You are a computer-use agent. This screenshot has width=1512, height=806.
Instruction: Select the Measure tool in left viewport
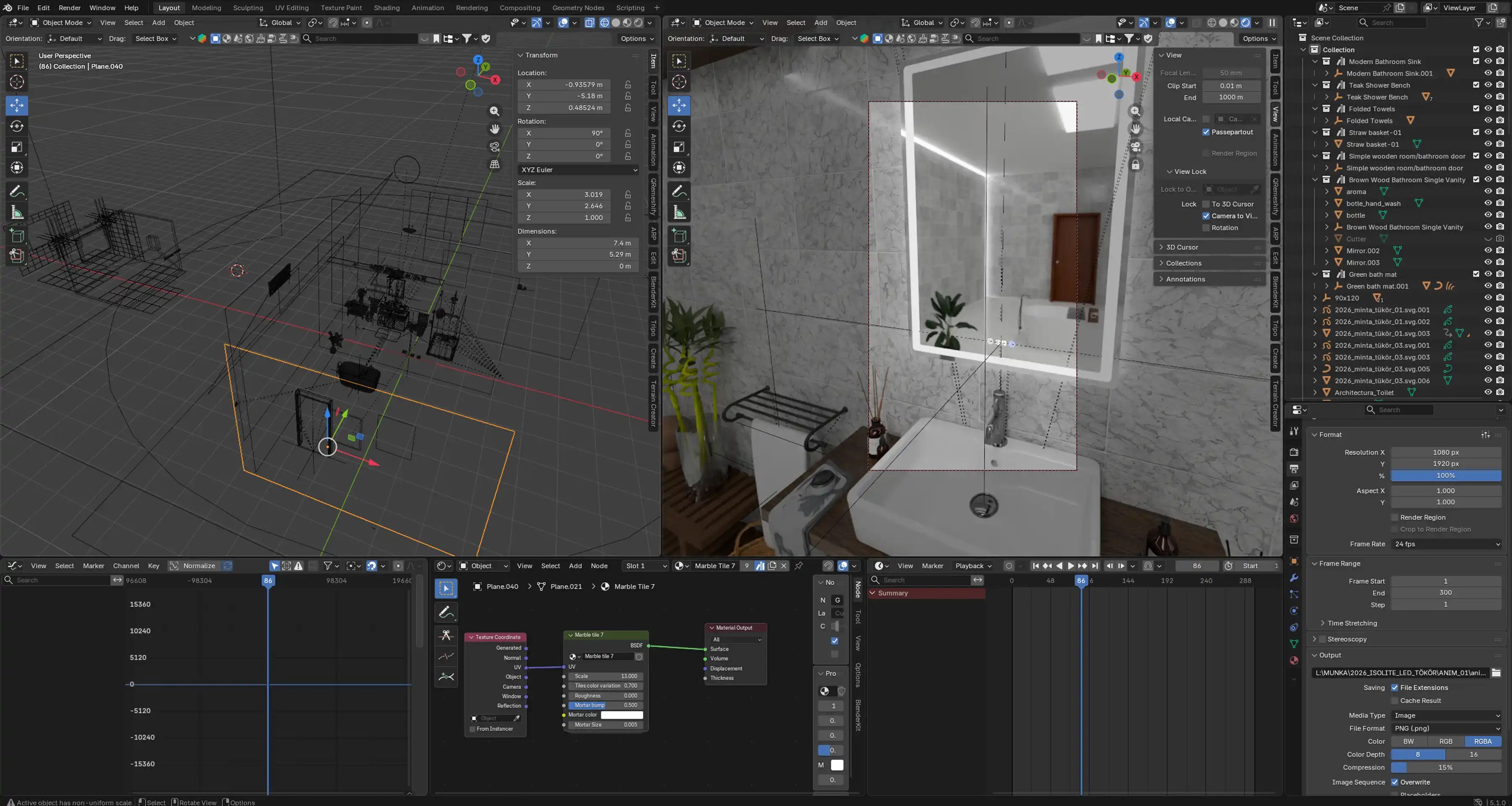[17, 212]
